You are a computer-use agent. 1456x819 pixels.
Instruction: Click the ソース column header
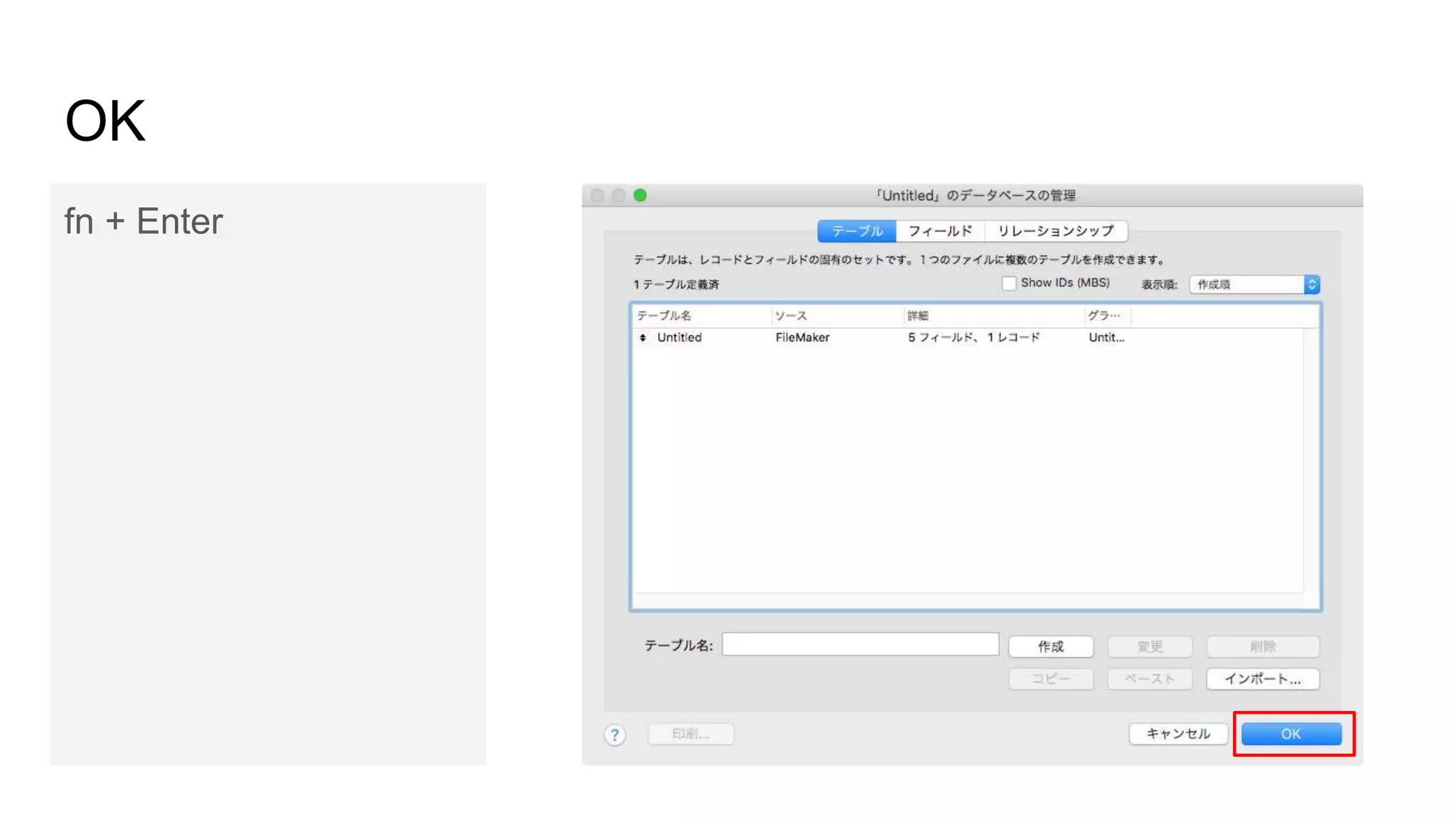point(837,316)
